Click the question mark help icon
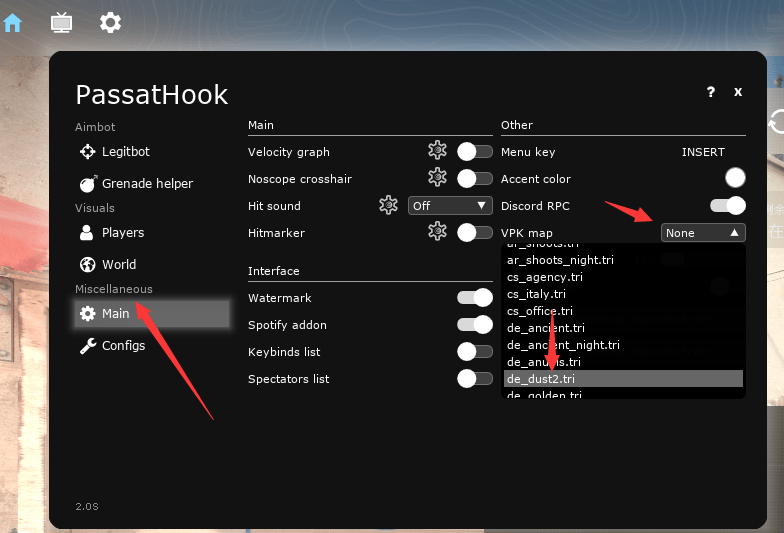 pyautogui.click(x=711, y=92)
